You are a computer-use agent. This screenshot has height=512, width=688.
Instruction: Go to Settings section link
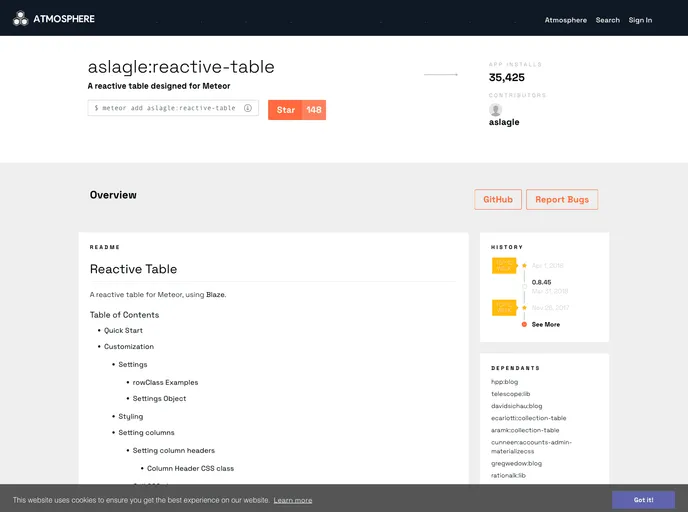point(133,365)
